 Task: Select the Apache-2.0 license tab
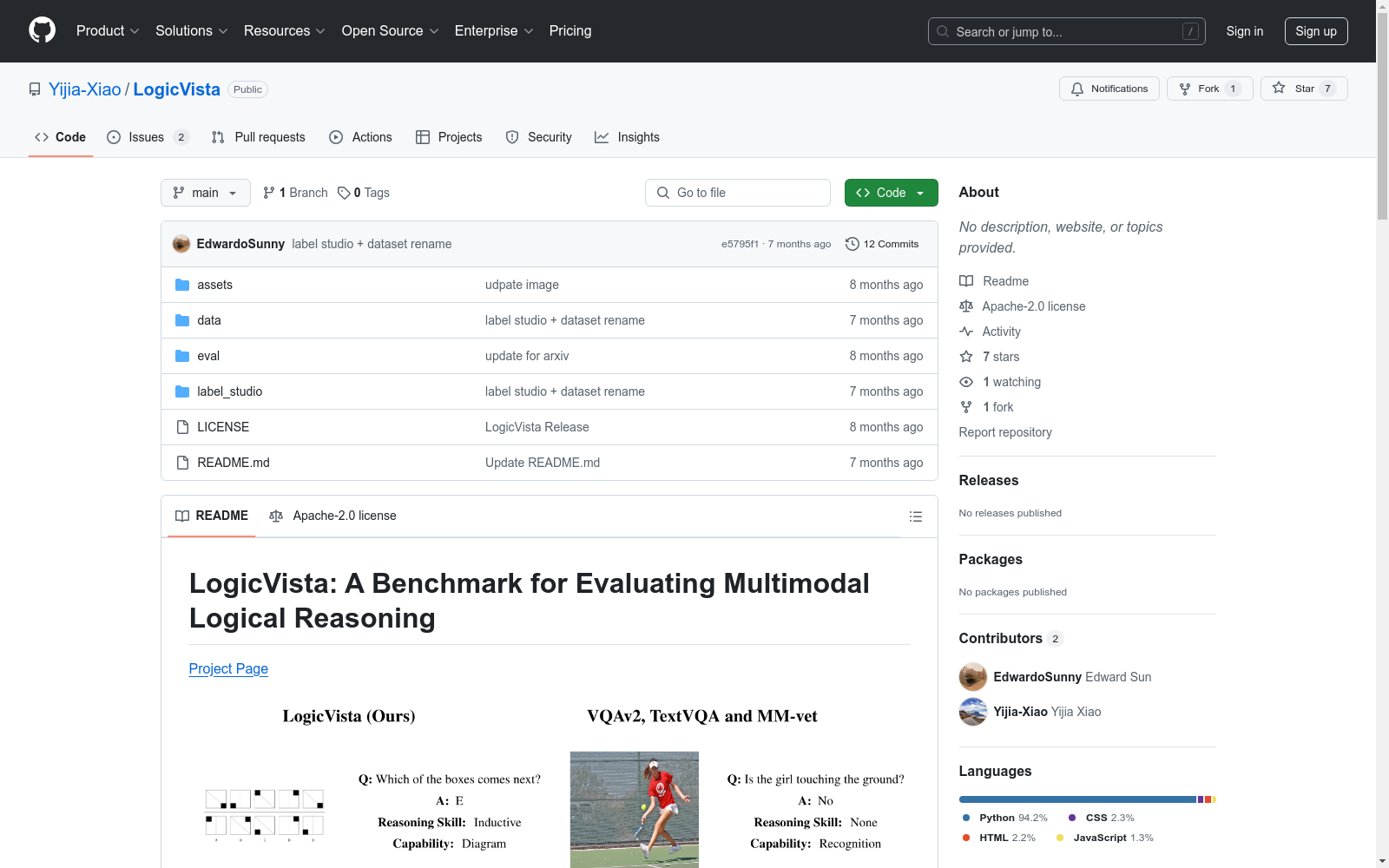(x=332, y=516)
